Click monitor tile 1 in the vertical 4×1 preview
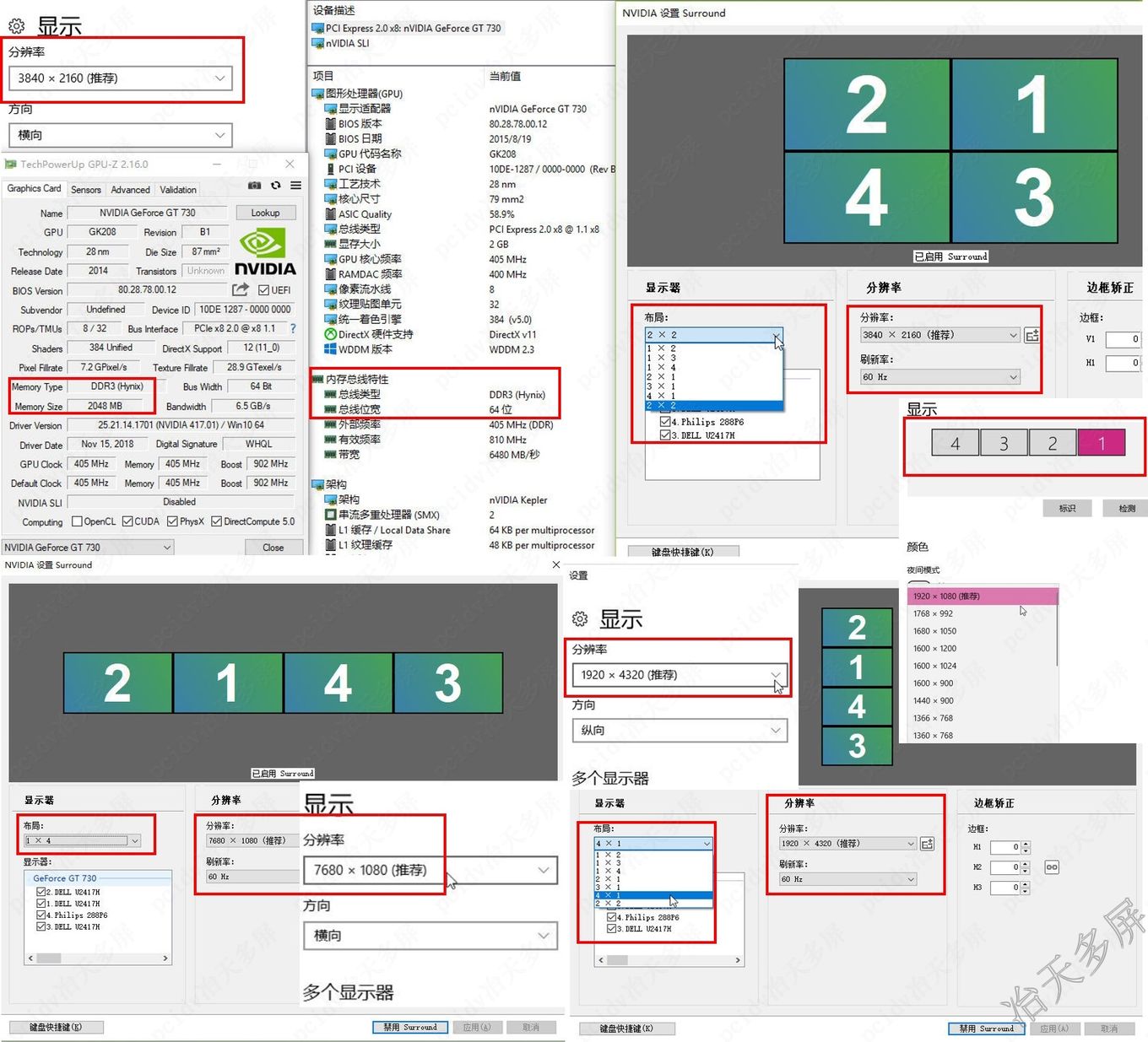Viewport: 1148px width, 1042px height. coord(857,667)
